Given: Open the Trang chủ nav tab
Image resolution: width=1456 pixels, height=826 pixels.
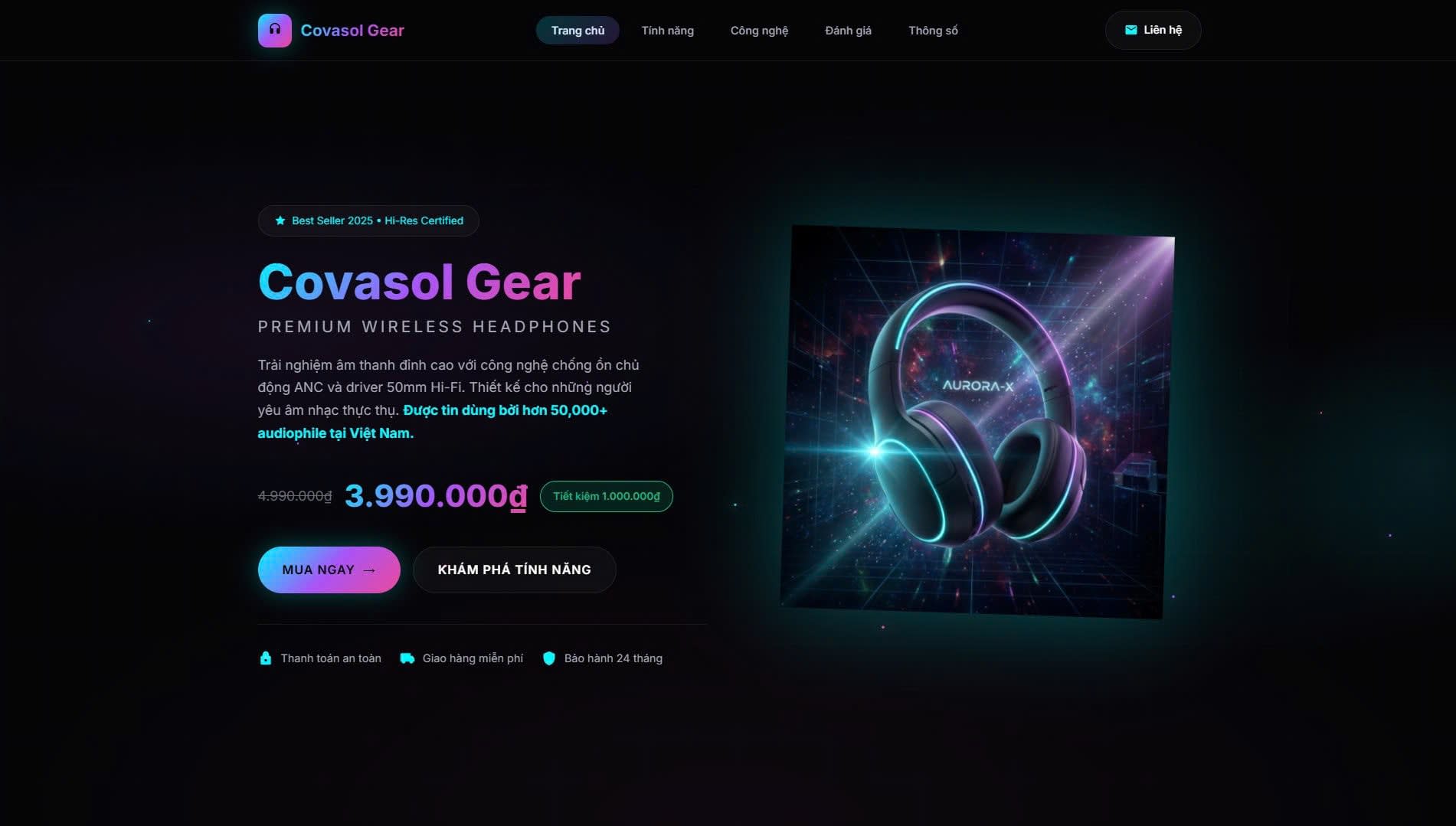Looking at the screenshot, I should [577, 31].
